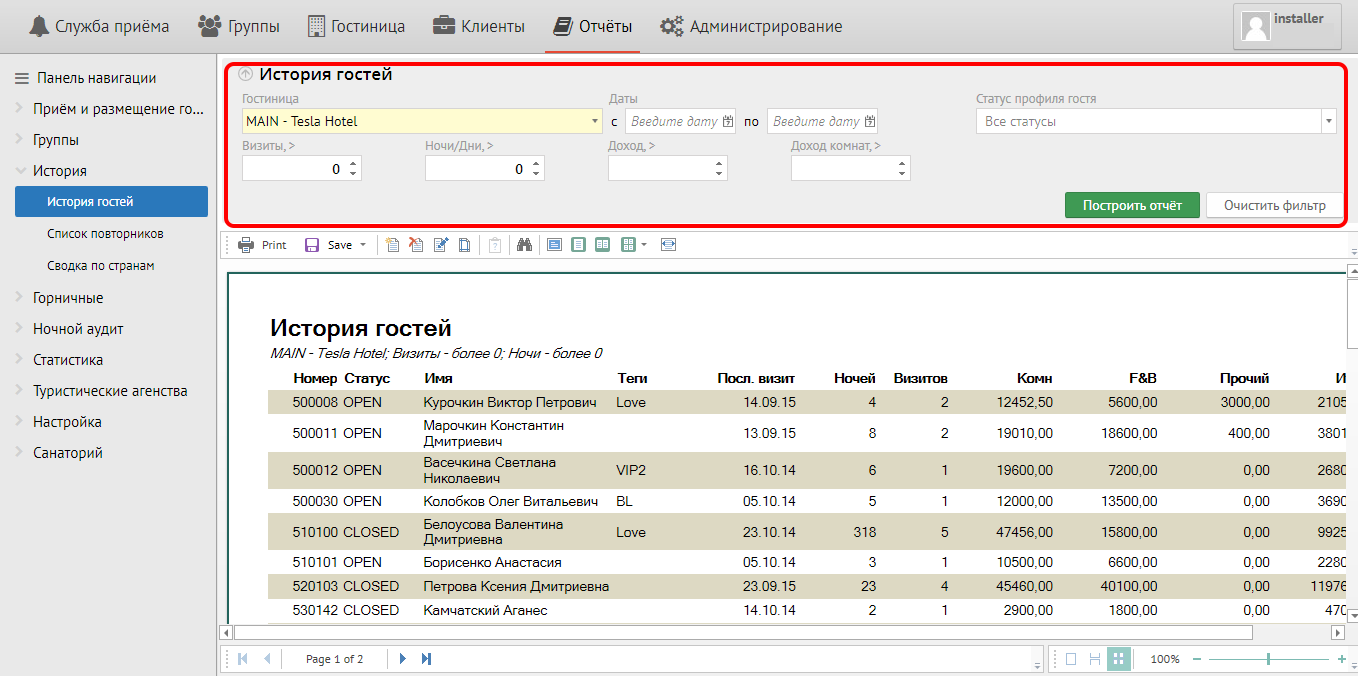Screen dimensions: 1358x676
Task: Click the delete page icon with red X
Action: 416,245
